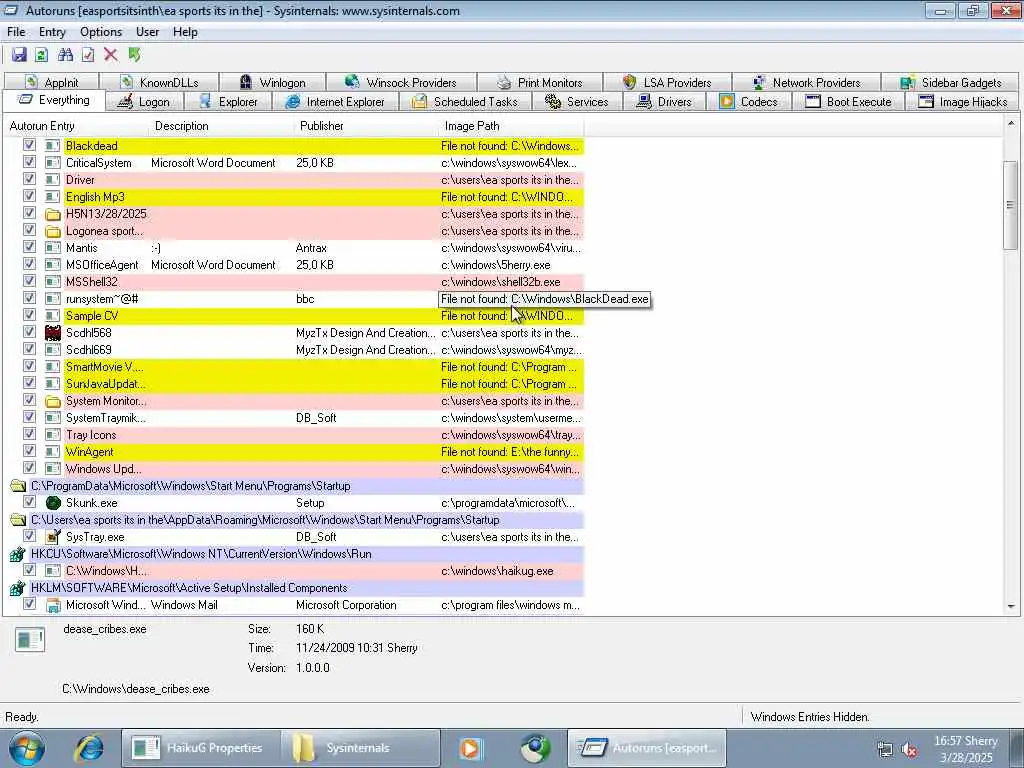The width and height of the screenshot is (1024, 768).
Task: Click the taskbar clock showing 16:57
Action: pyautogui.click(x=966, y=749)
